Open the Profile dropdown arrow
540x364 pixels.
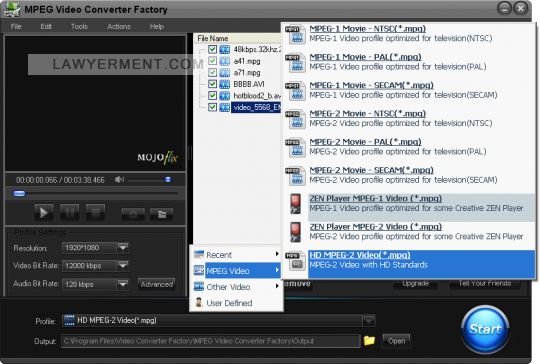(369, 321)
